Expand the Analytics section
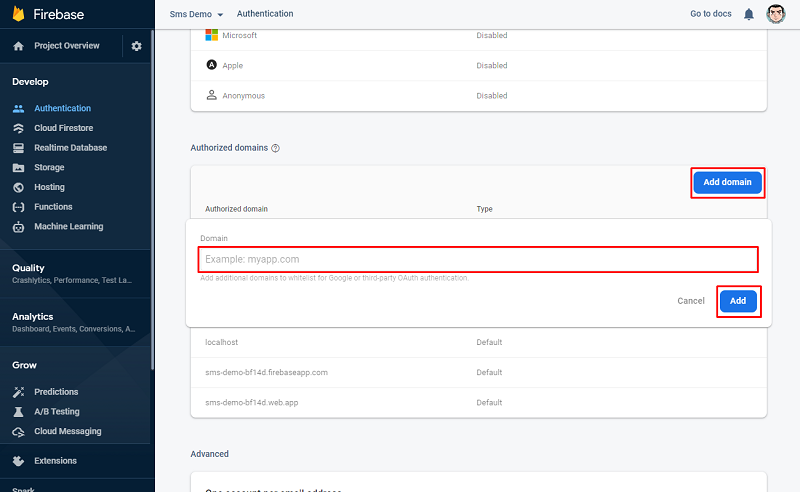800x492 pixels. [76, 322]
